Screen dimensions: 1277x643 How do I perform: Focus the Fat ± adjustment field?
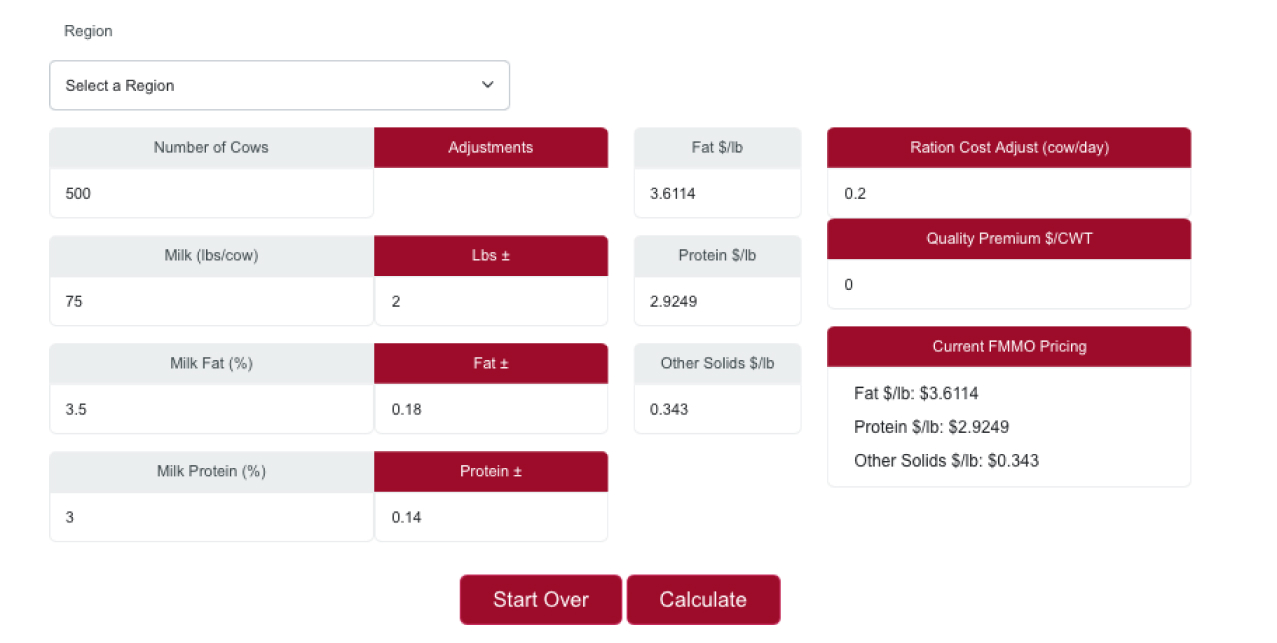coord(490,409)
